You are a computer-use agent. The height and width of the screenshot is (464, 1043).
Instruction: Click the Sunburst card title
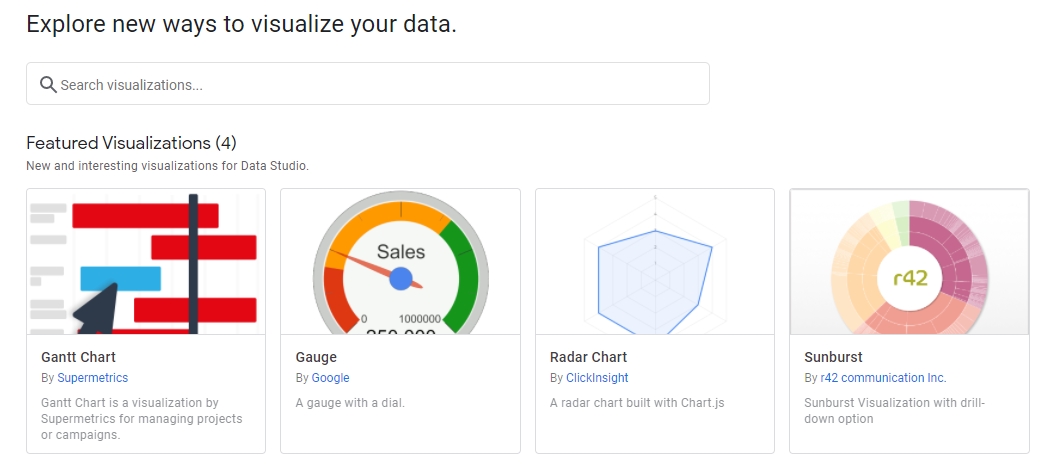[x=833, y=357]
